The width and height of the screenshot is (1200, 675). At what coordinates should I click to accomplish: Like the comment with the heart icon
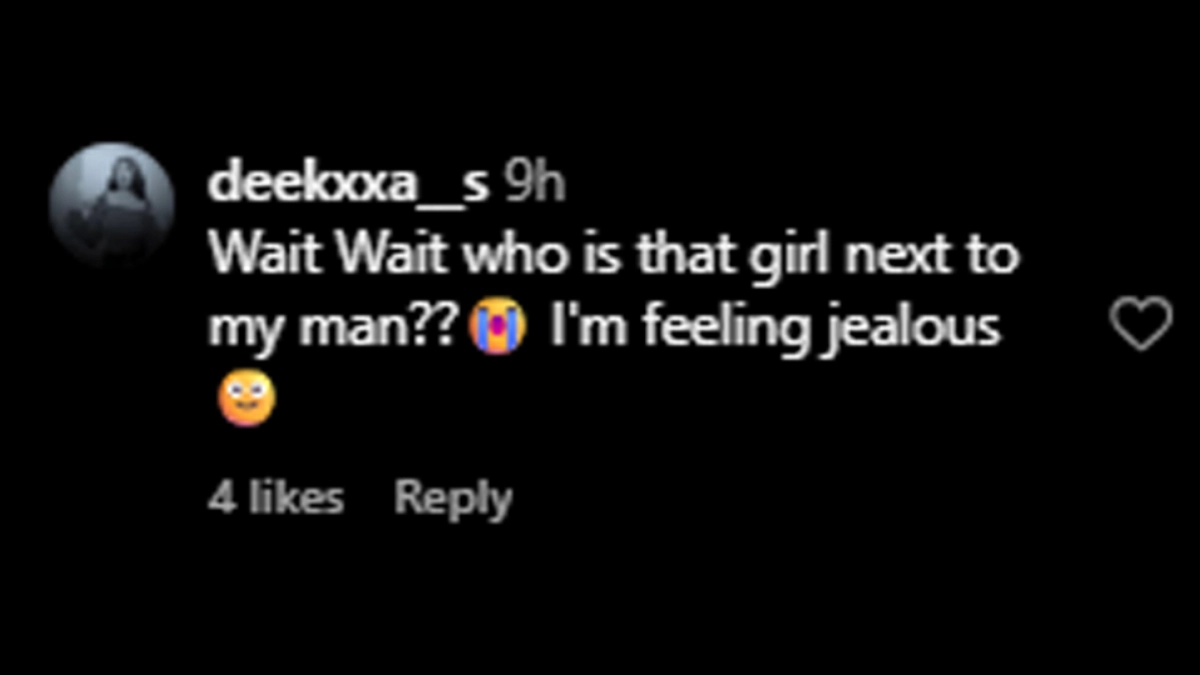1141,325
